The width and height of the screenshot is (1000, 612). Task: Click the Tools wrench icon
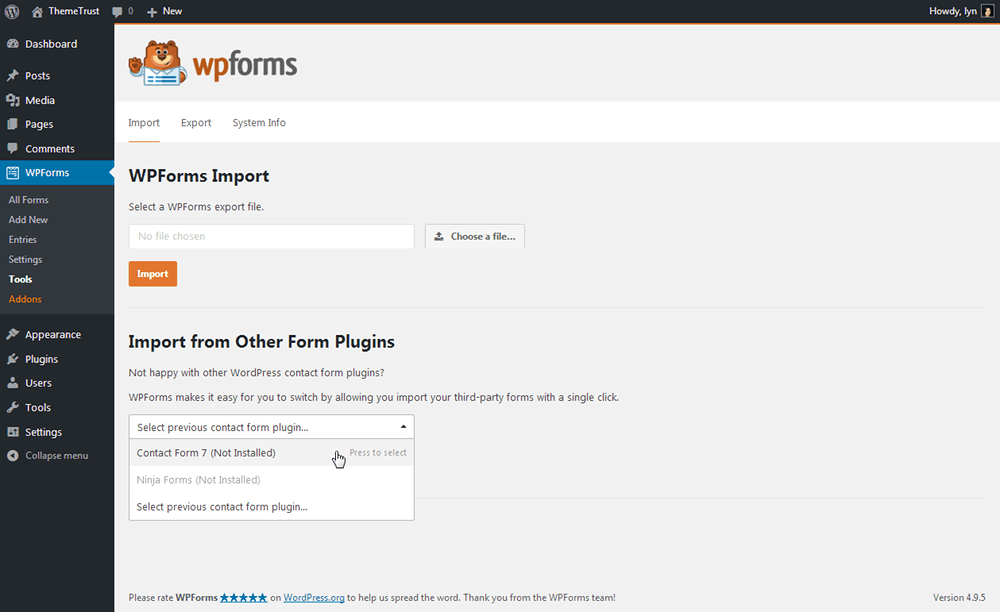(13, 407)
